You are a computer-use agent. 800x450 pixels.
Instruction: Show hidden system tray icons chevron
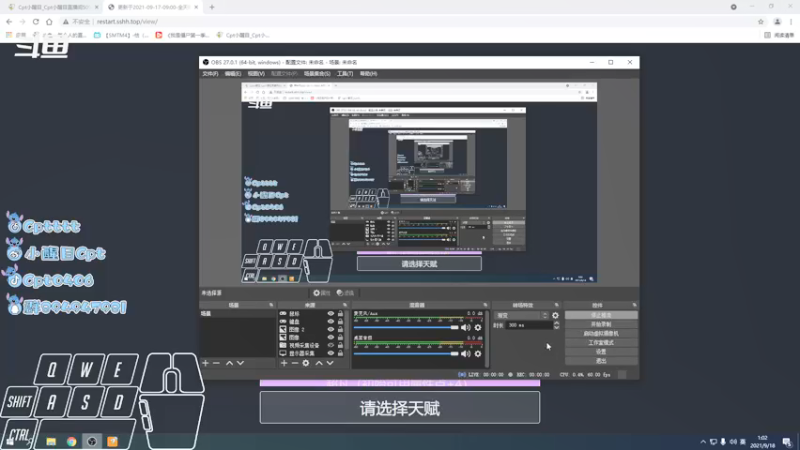[x=703, y=442]
